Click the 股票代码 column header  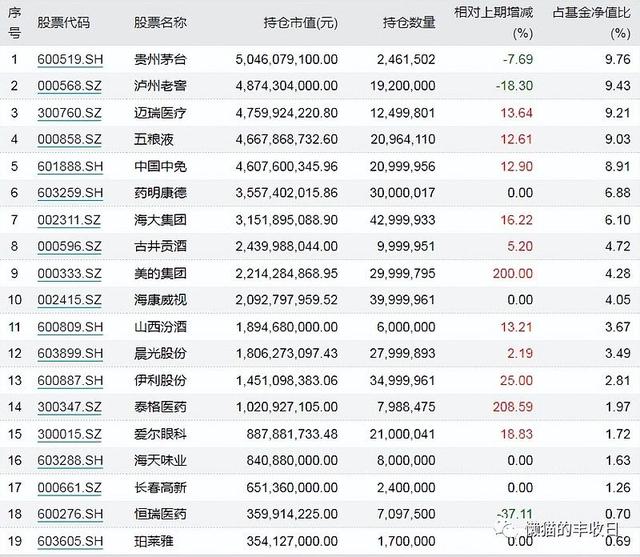pos(63,22)
